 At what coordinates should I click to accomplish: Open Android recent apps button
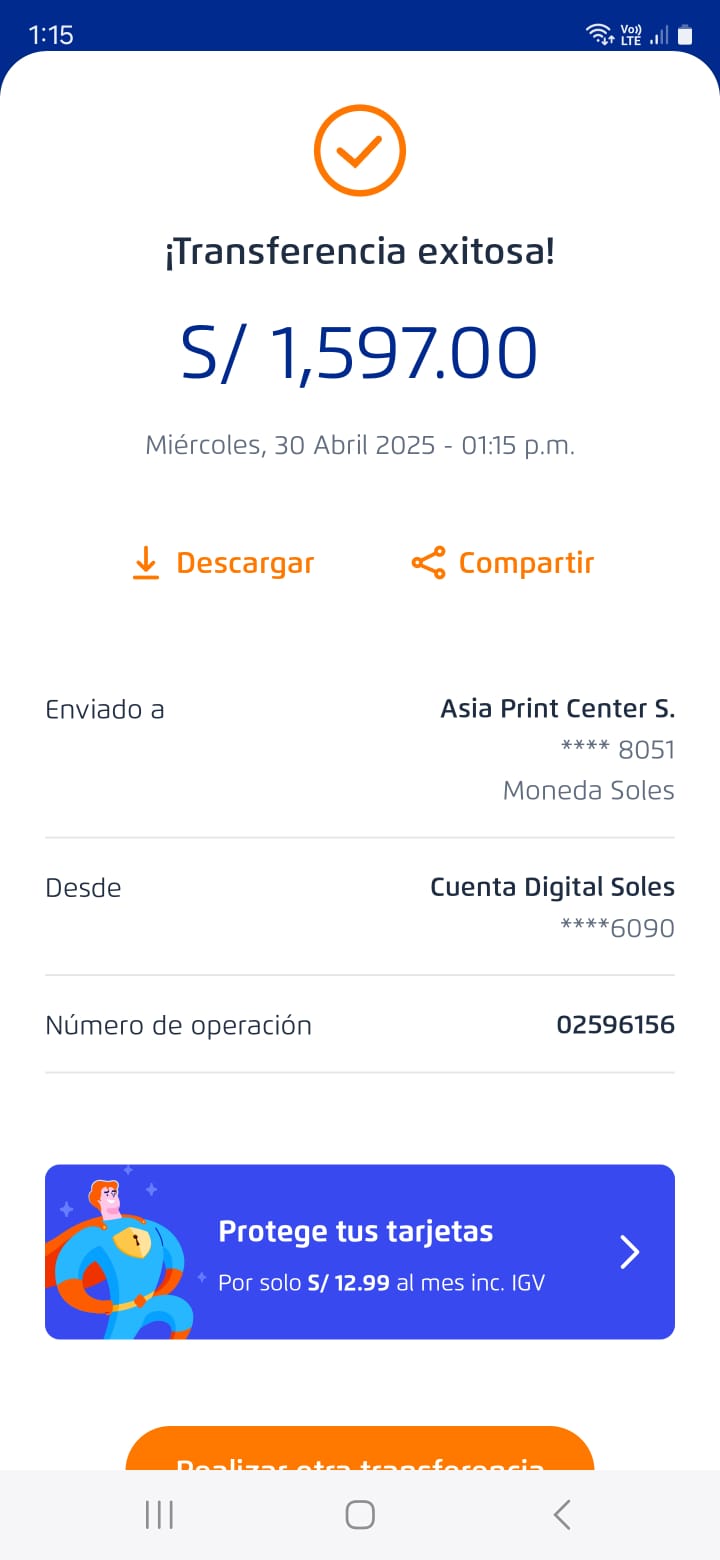click(159, 1514)
